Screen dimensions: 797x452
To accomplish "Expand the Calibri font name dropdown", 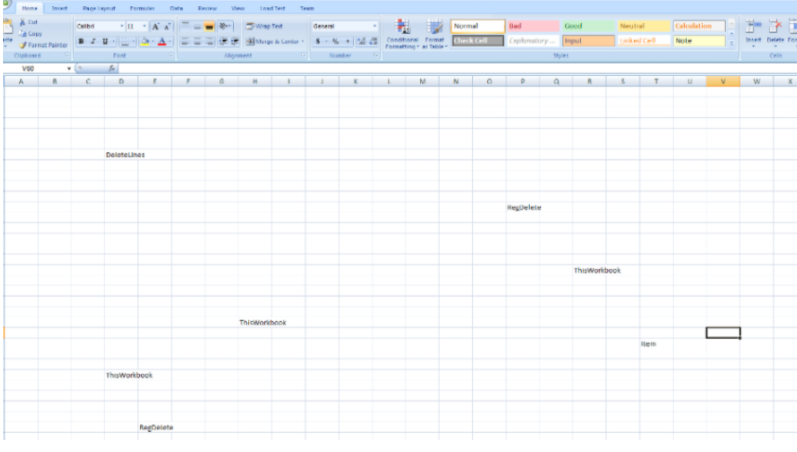I will (122, 25).
